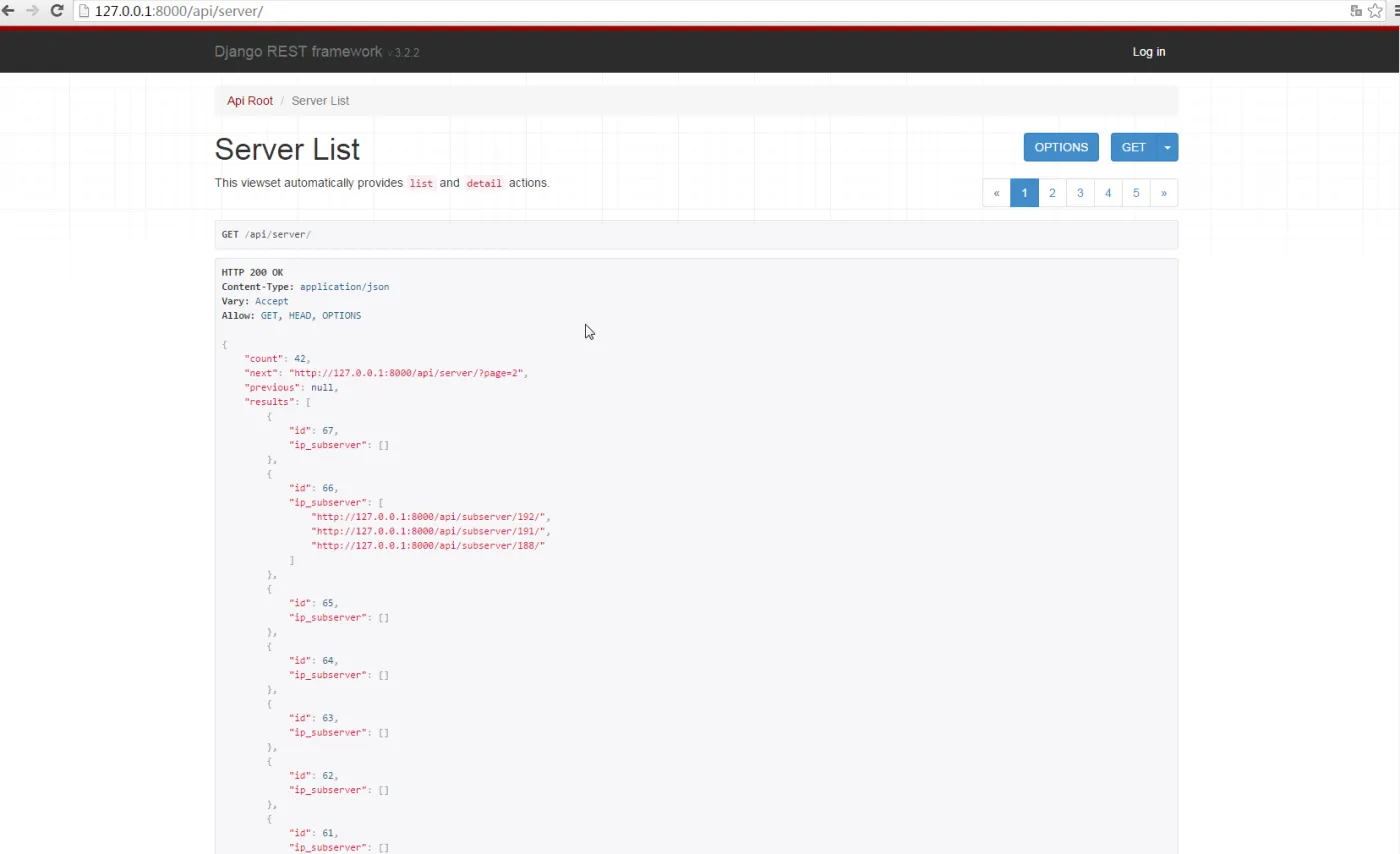The height and width of the screenshot is (854, 1400).
Task: Open the Django REST framework brand link
Action: (298, 52)
